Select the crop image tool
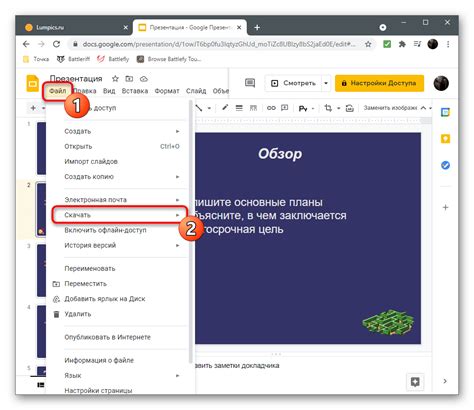The image size is (474, 410). click(x=328, y=108)
